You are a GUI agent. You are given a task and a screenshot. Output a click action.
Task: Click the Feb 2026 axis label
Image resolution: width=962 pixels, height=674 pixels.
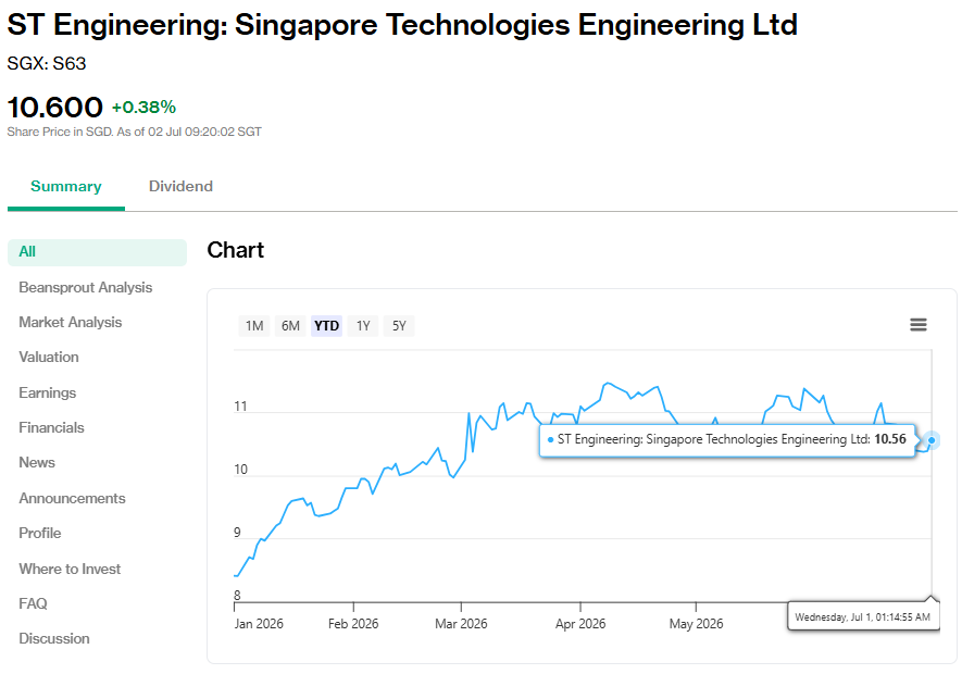click(x=353, y=624)
